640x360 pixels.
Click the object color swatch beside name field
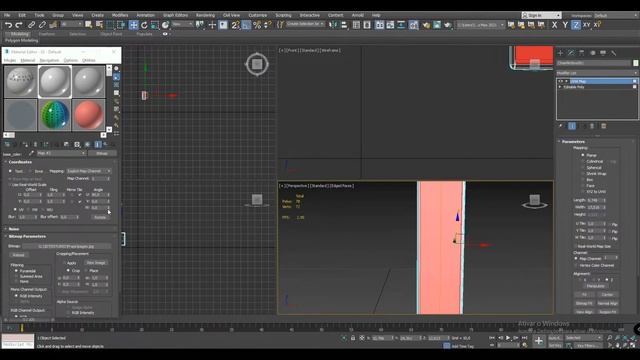[x=636, y=63]
